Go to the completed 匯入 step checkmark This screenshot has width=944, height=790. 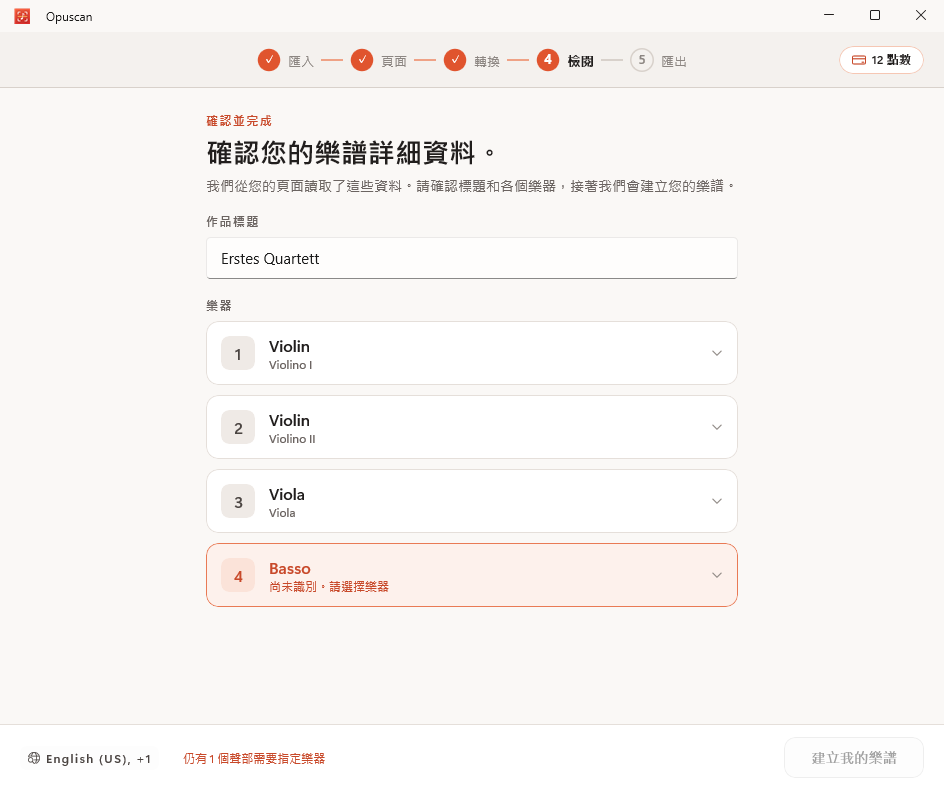coord(269,60)
